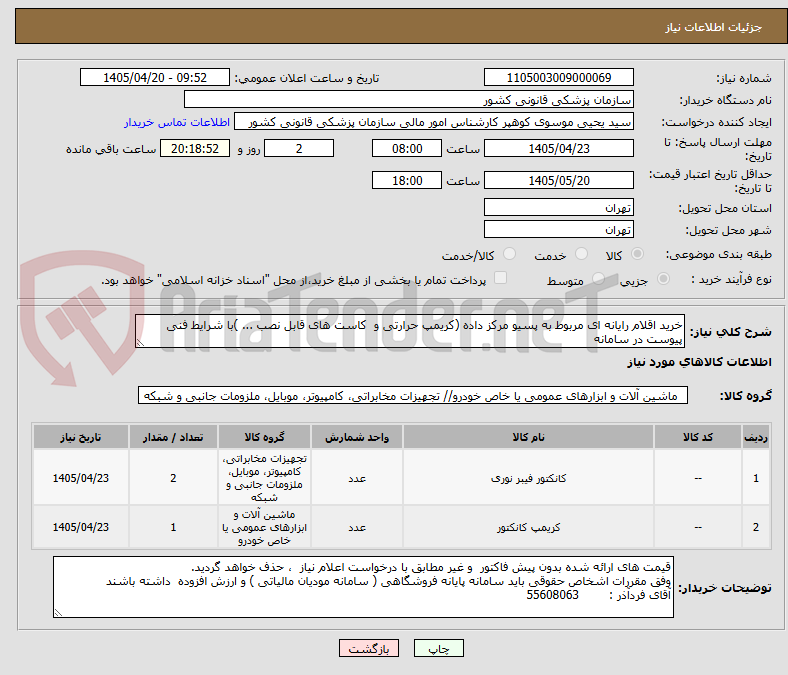
Task: Click the general need description text area
Action: click(x=410, y=331)
